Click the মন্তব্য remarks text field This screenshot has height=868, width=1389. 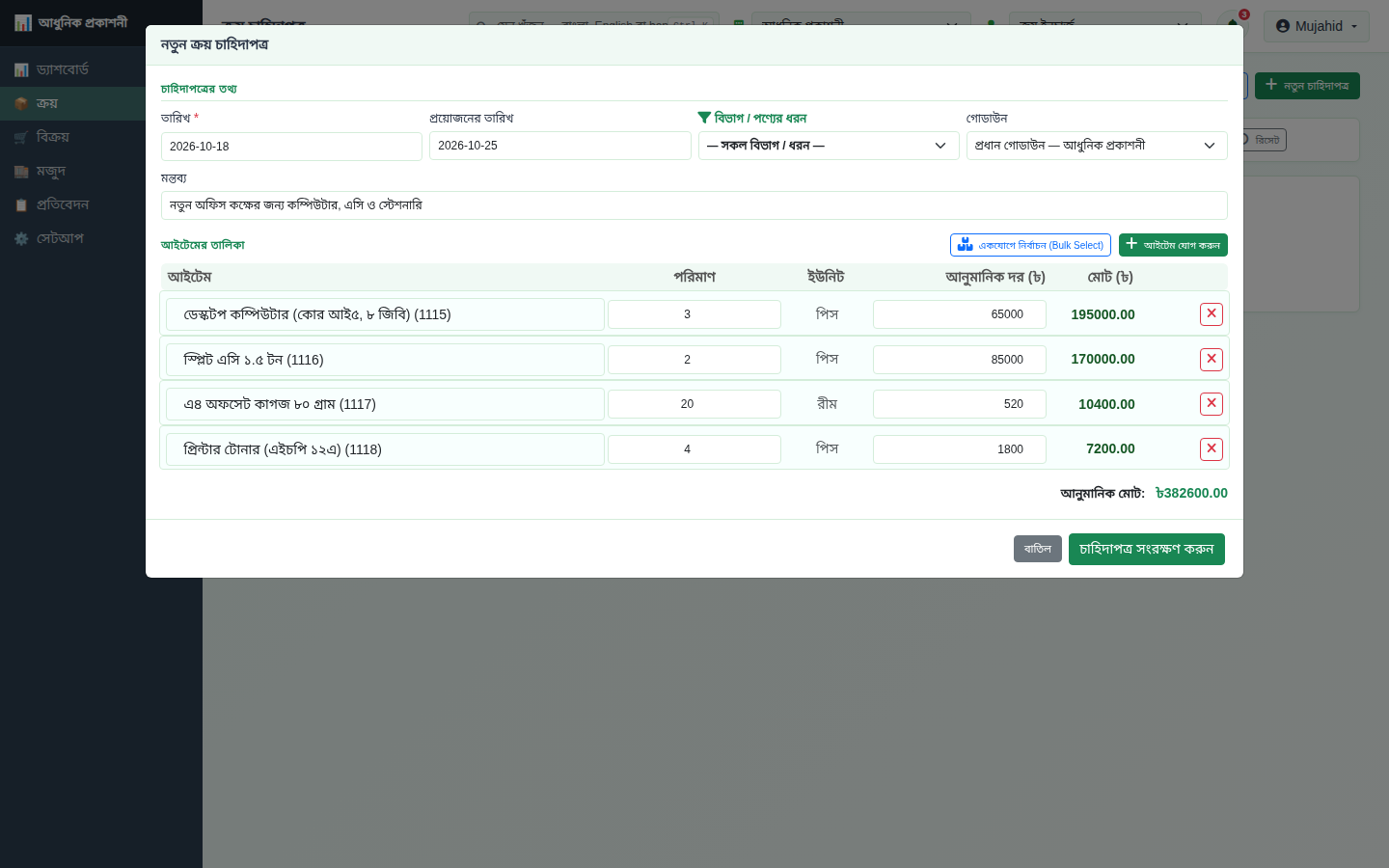[x=694, y=205]
